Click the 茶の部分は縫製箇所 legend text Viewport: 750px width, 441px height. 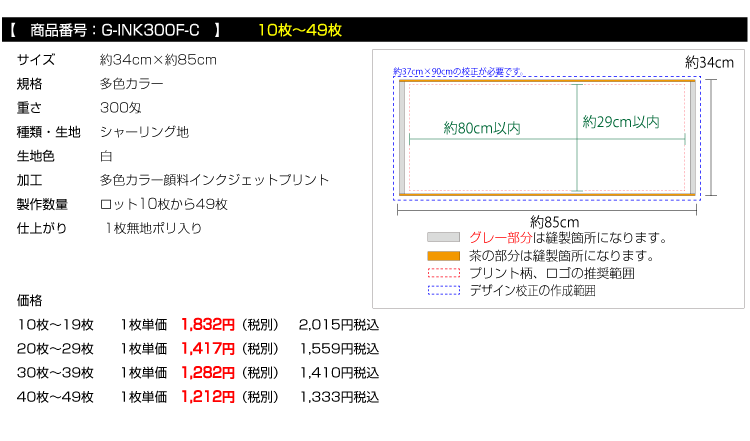pyautogui.click(x=562, y=256)
